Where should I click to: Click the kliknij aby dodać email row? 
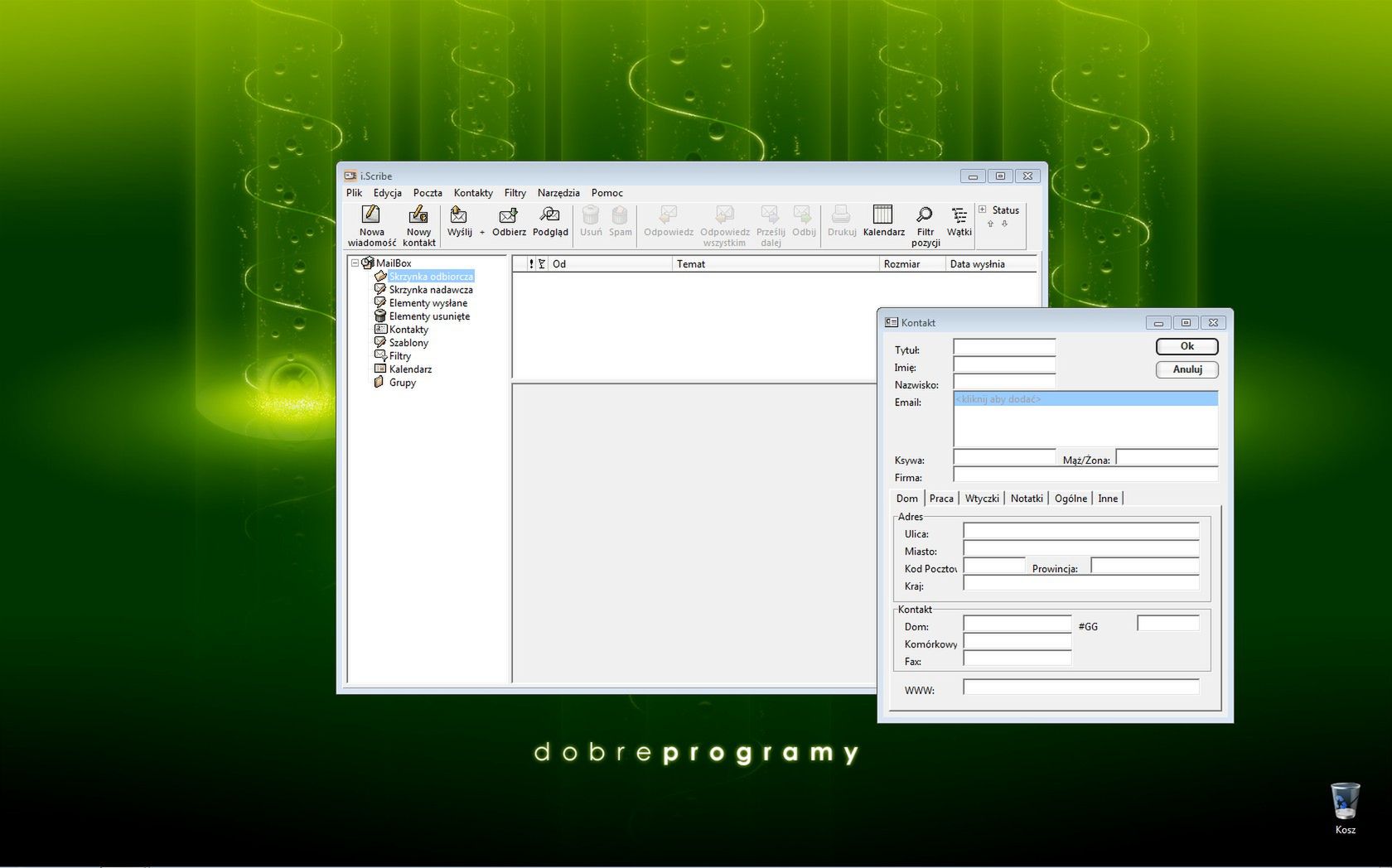[1085, 399]
